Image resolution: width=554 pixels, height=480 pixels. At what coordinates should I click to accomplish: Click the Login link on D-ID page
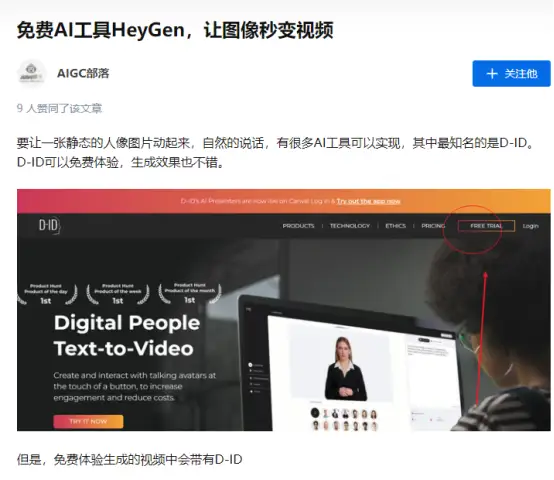click(x=530, y=226)
